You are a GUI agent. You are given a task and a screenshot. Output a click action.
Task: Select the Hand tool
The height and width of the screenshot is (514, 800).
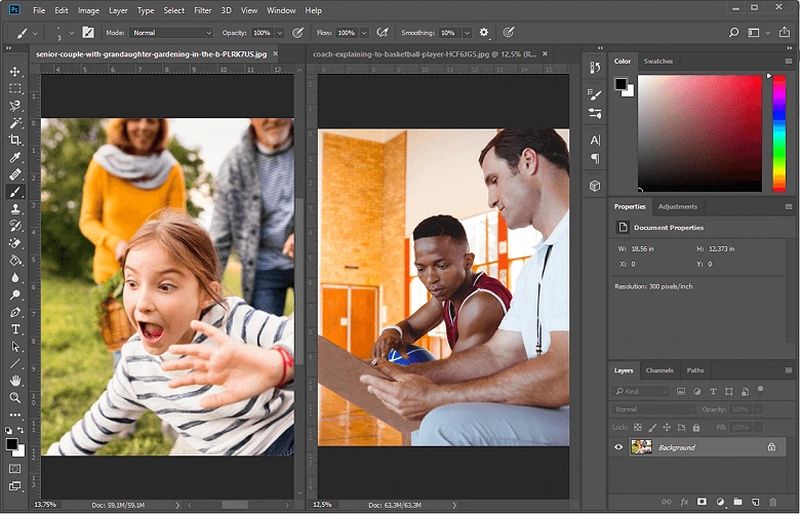coord(15,380)
